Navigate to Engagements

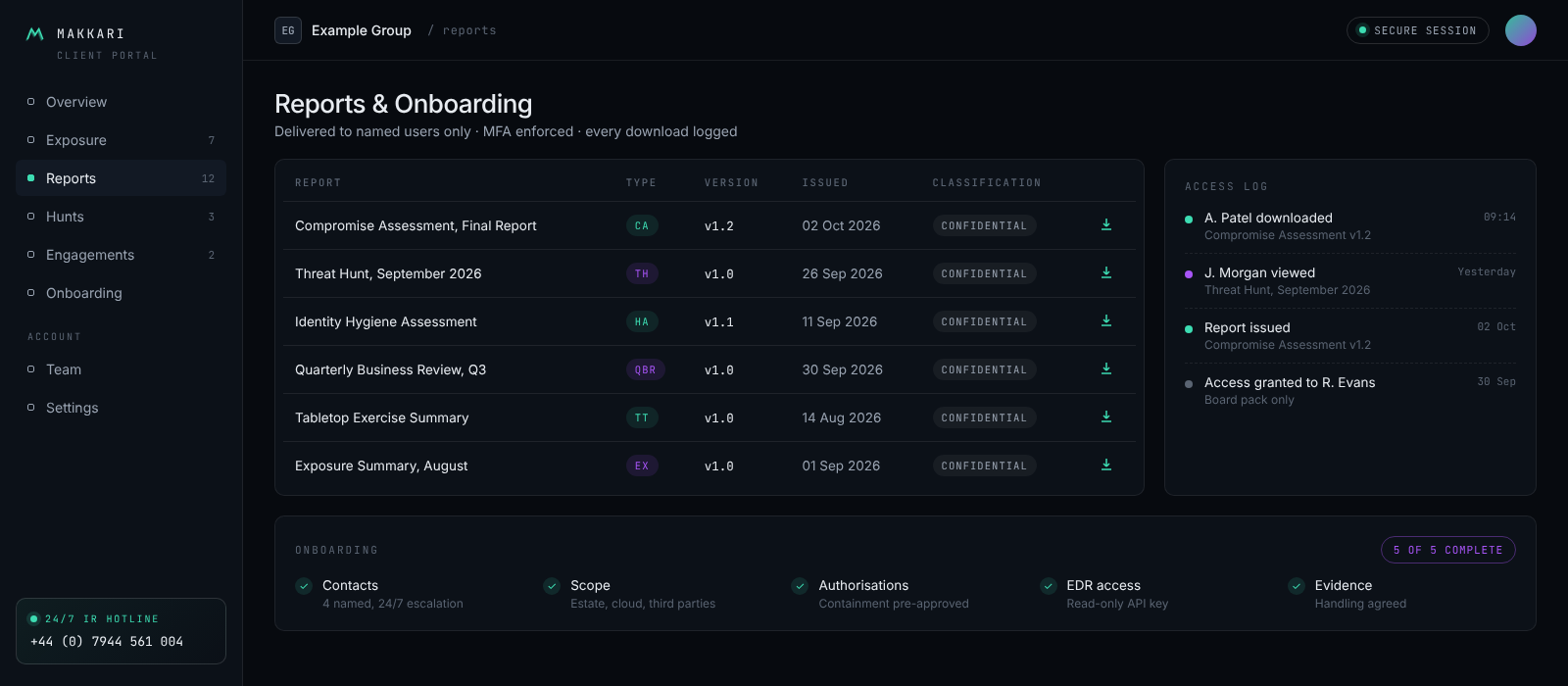(x=122, y=255)
